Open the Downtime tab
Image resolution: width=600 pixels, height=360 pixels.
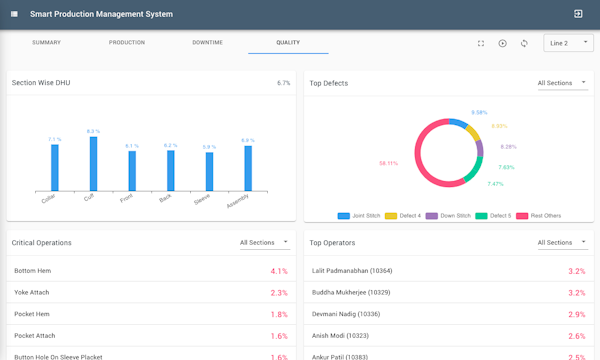(207, 42)
